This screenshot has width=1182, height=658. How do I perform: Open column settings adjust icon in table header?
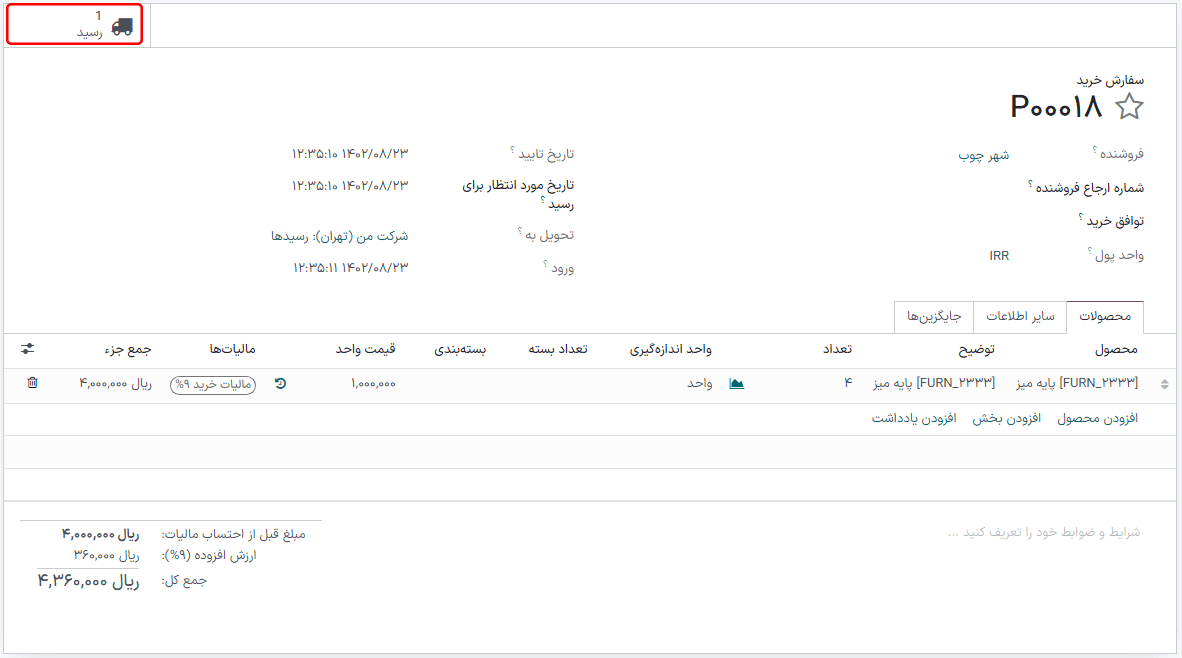coord(28,349)
